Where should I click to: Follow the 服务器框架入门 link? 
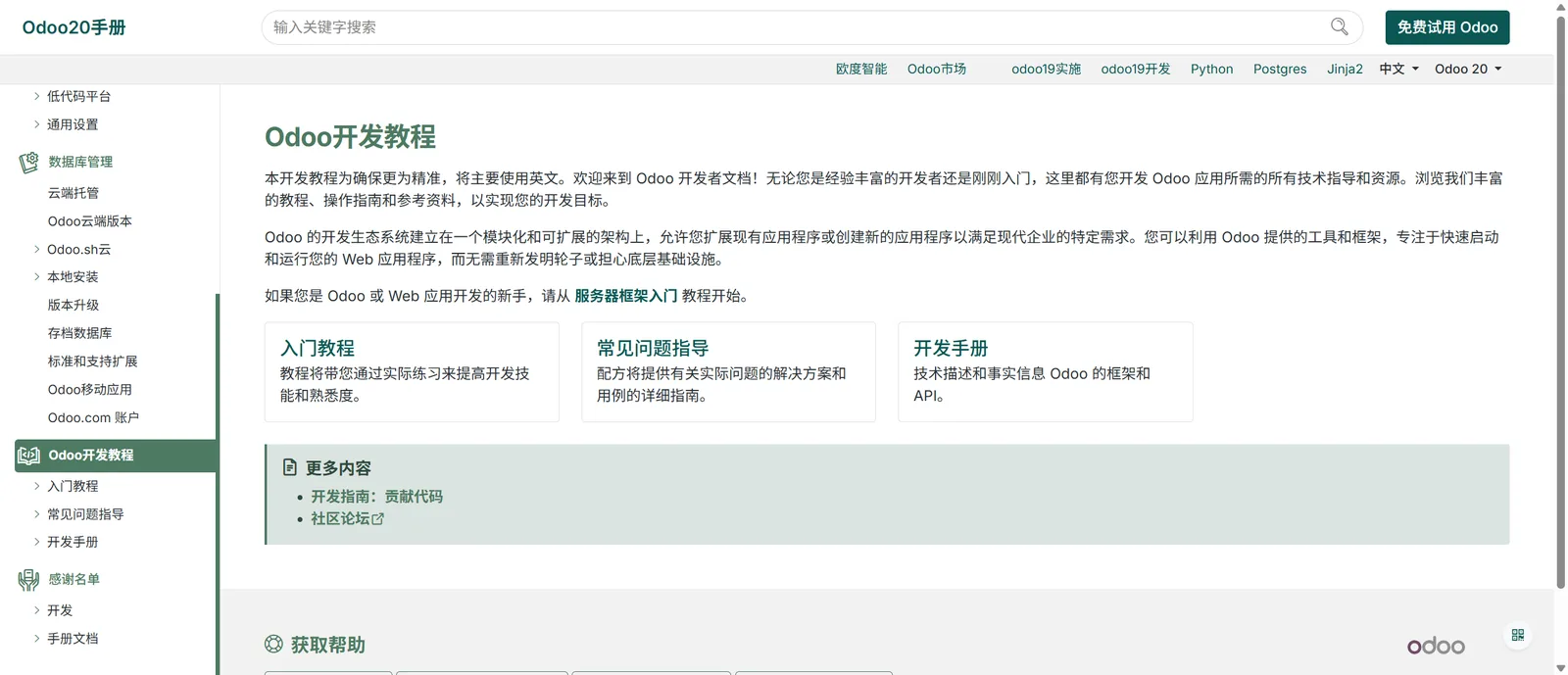click(x=626, y=296)
